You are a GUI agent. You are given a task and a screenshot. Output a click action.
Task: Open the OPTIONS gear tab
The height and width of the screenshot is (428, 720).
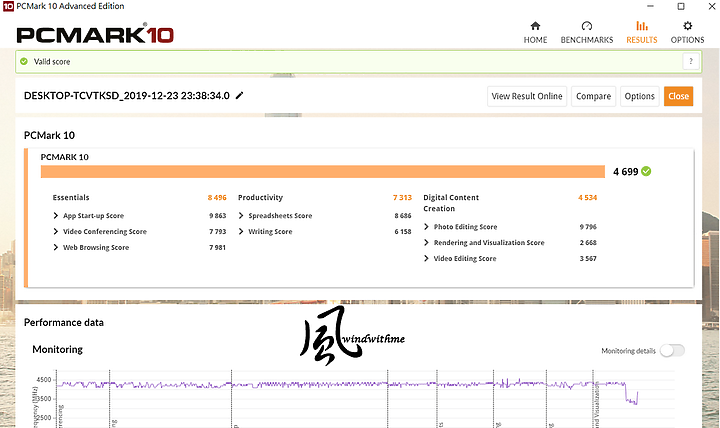[687, 32]
